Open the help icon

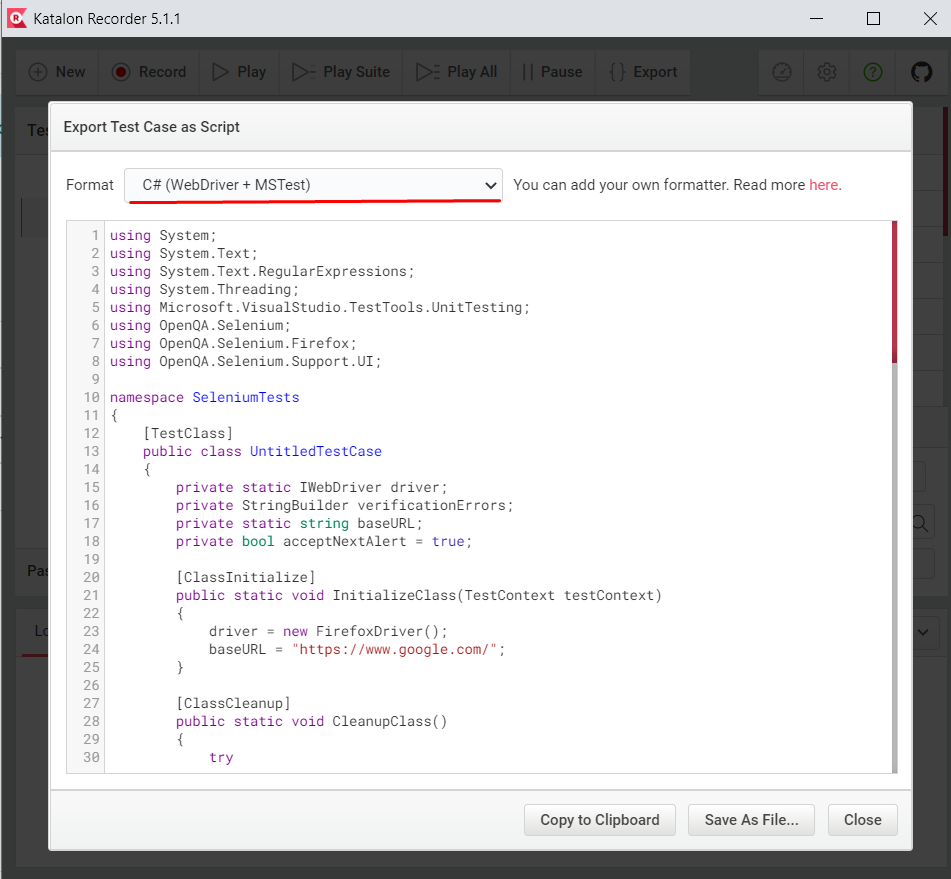click(872, 72)
